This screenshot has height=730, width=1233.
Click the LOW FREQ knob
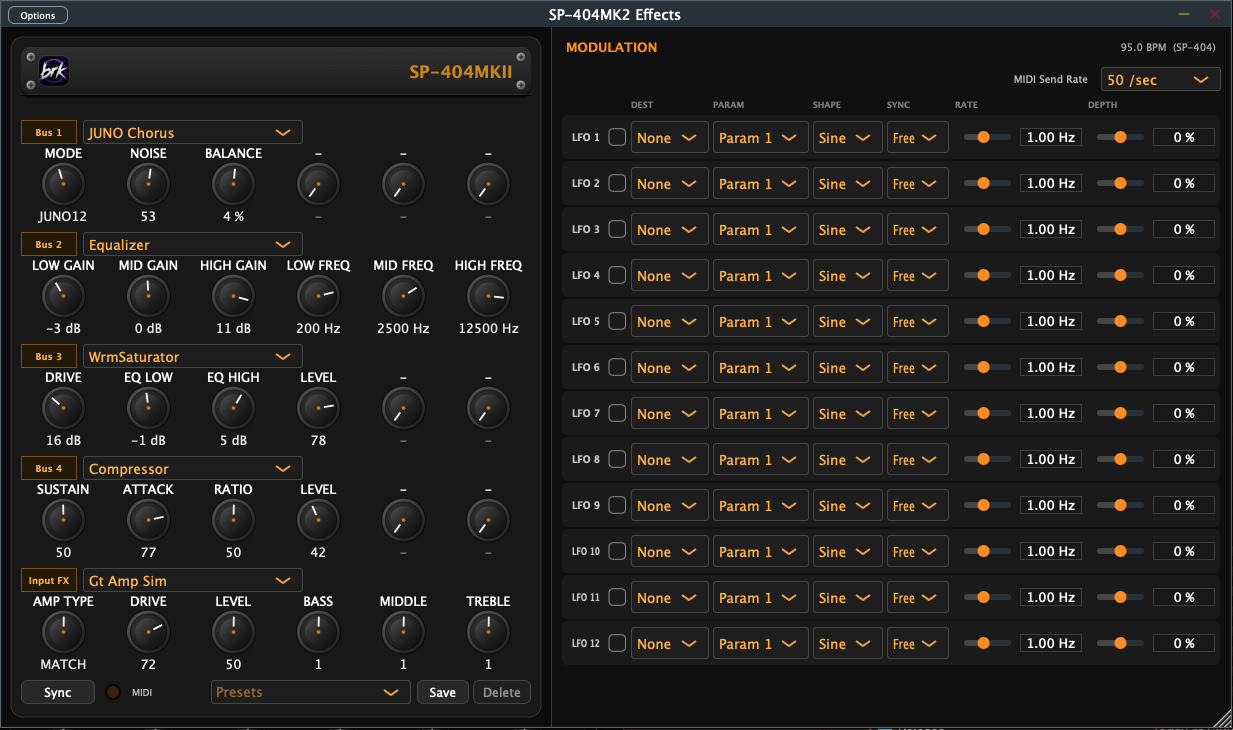318,296
